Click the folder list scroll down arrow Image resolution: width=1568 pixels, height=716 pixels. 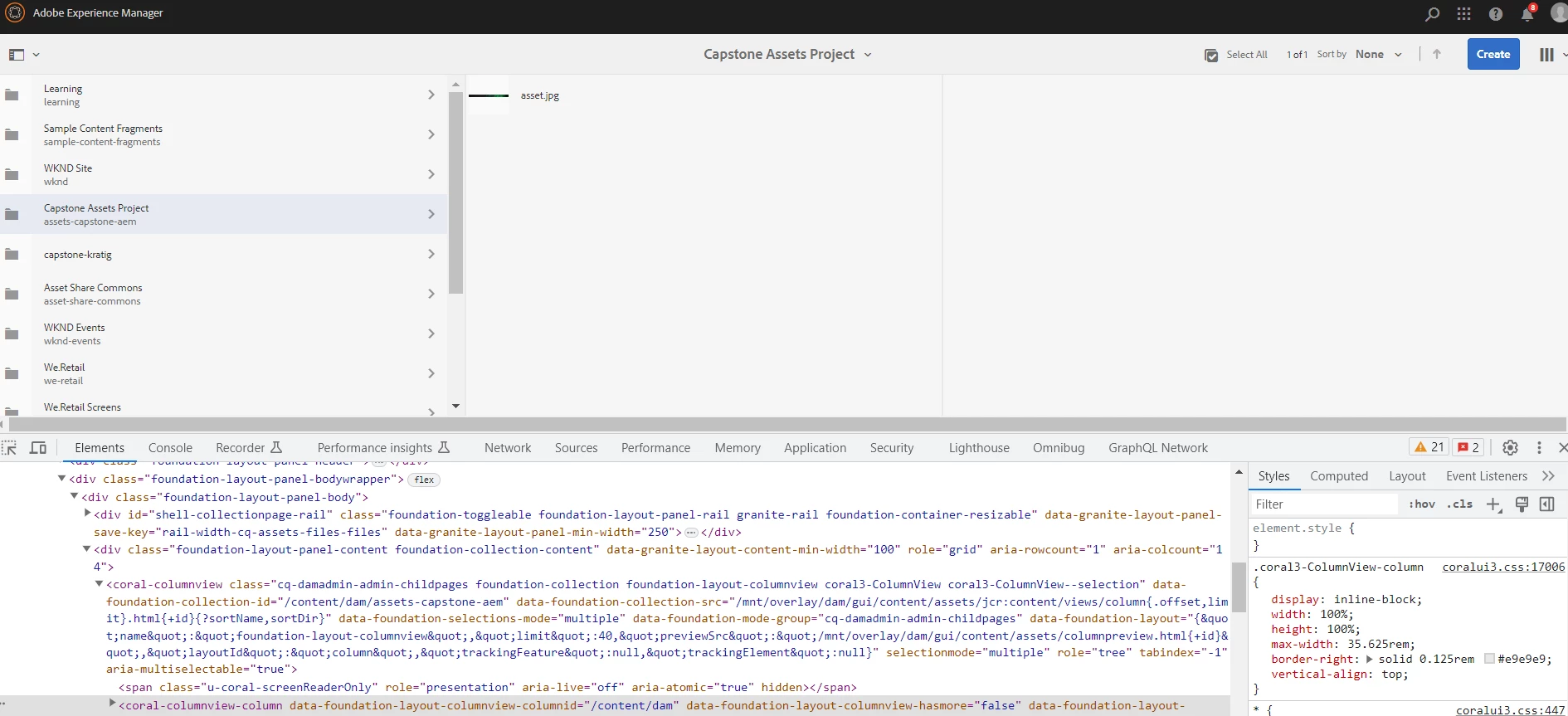[x=455, y=406]
